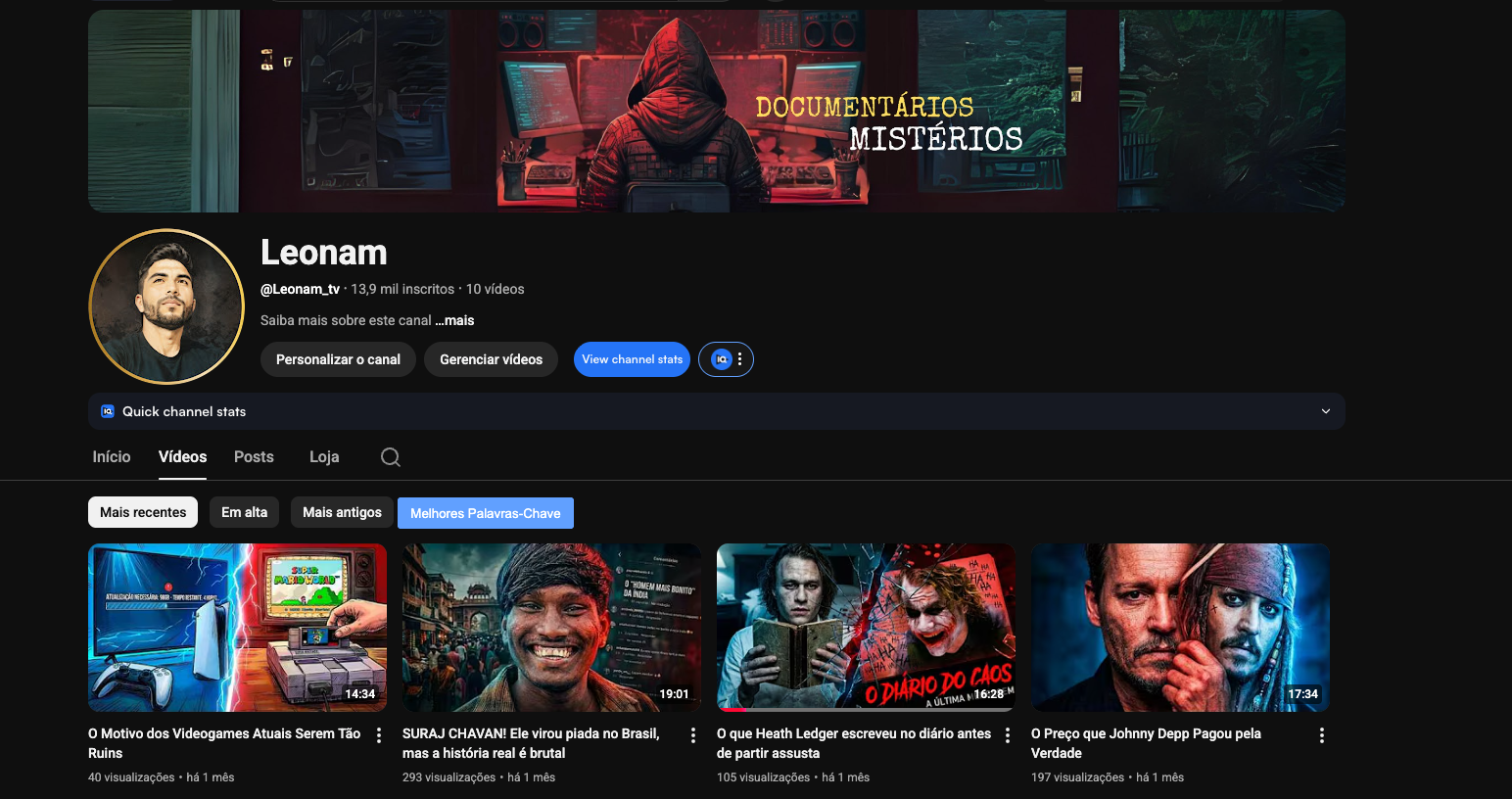The height and width of the screenshot is (799, 1512).
Task: Click the channel name Leonam heading
Action: pos(324,253)
